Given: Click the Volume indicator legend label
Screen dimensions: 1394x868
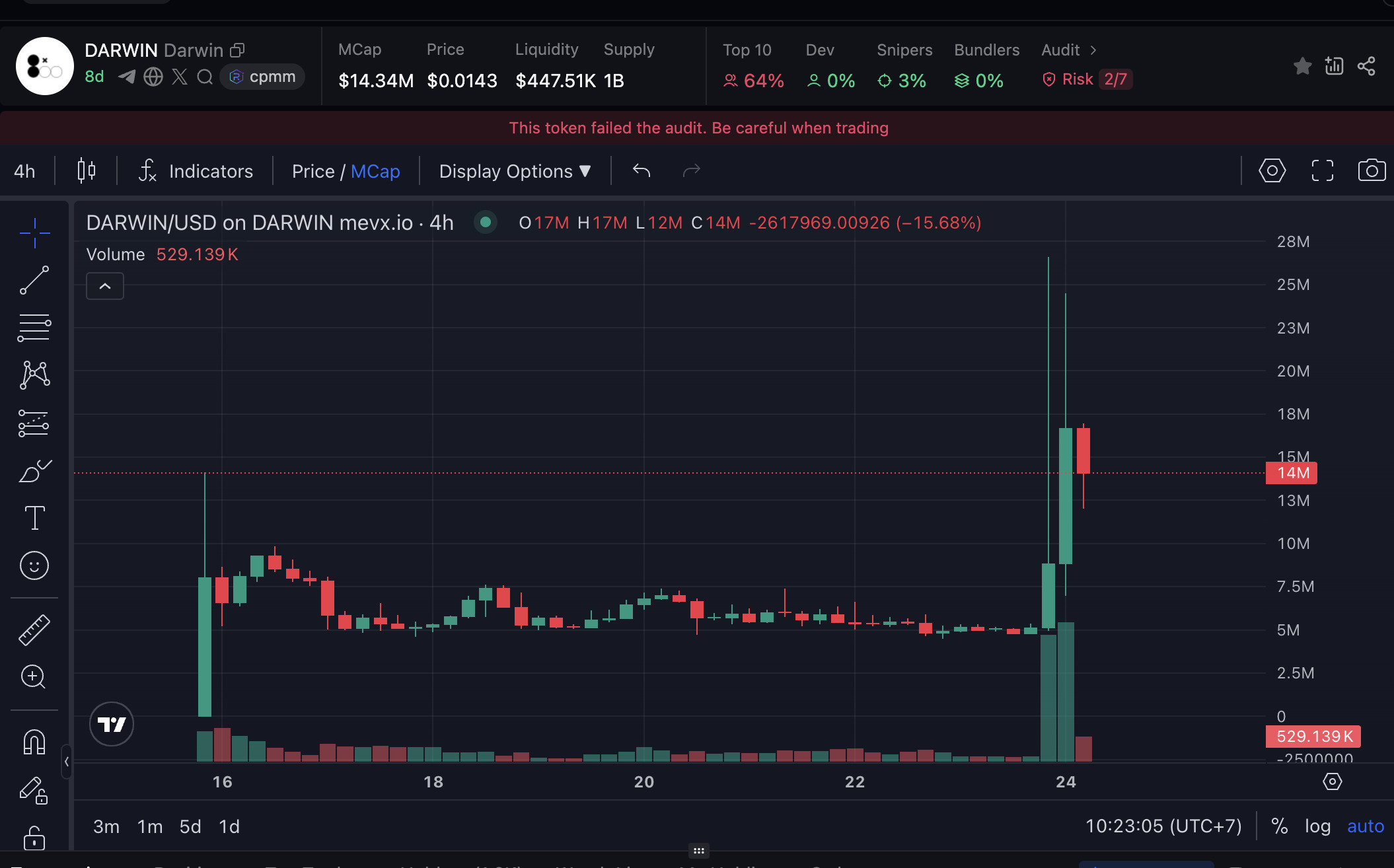Looking at the screenshot, I should 116,254.
